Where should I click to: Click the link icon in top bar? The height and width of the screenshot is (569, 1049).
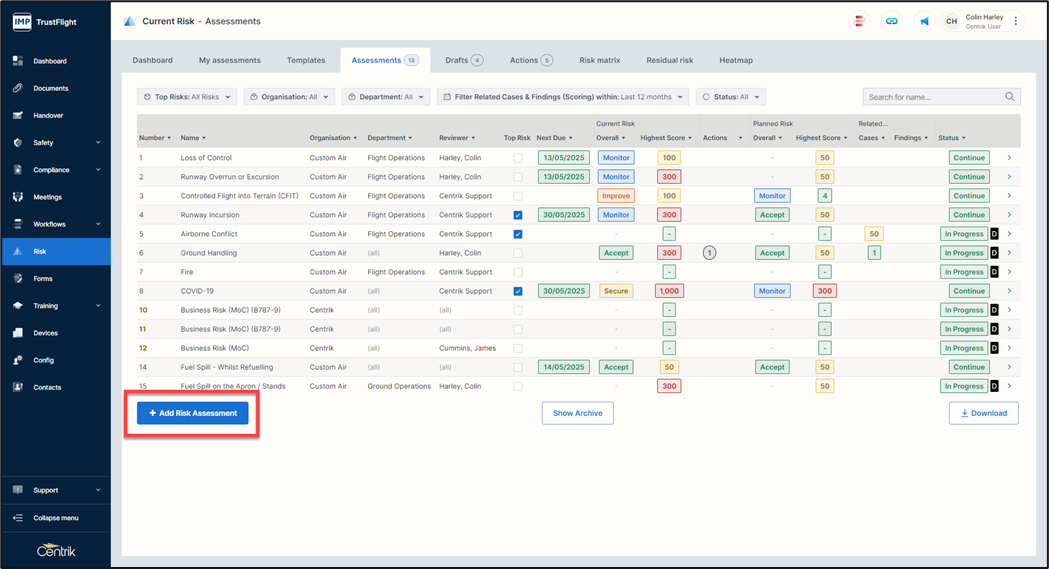point(892,21)
